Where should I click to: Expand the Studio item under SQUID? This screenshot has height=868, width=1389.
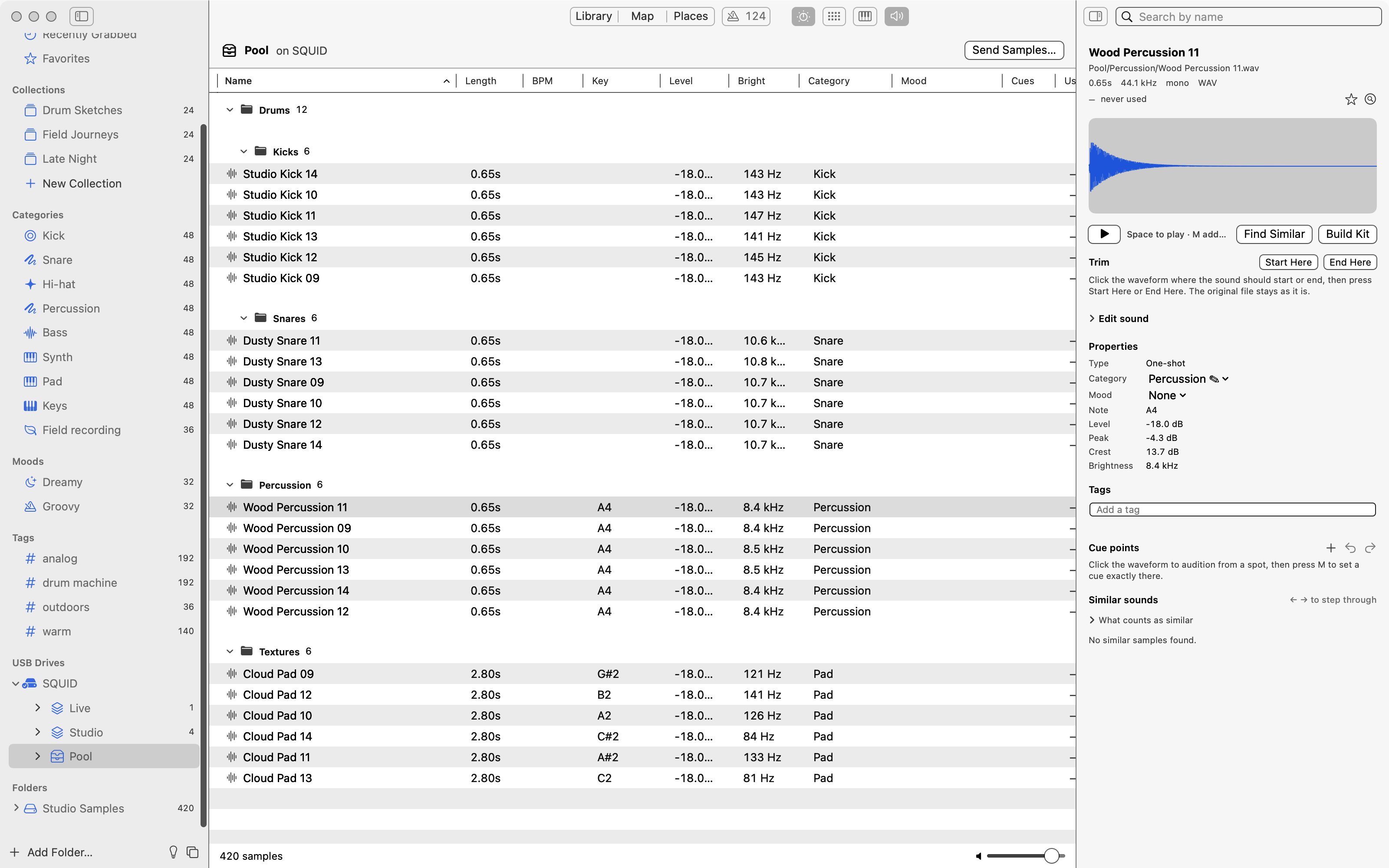coord(38,732)
